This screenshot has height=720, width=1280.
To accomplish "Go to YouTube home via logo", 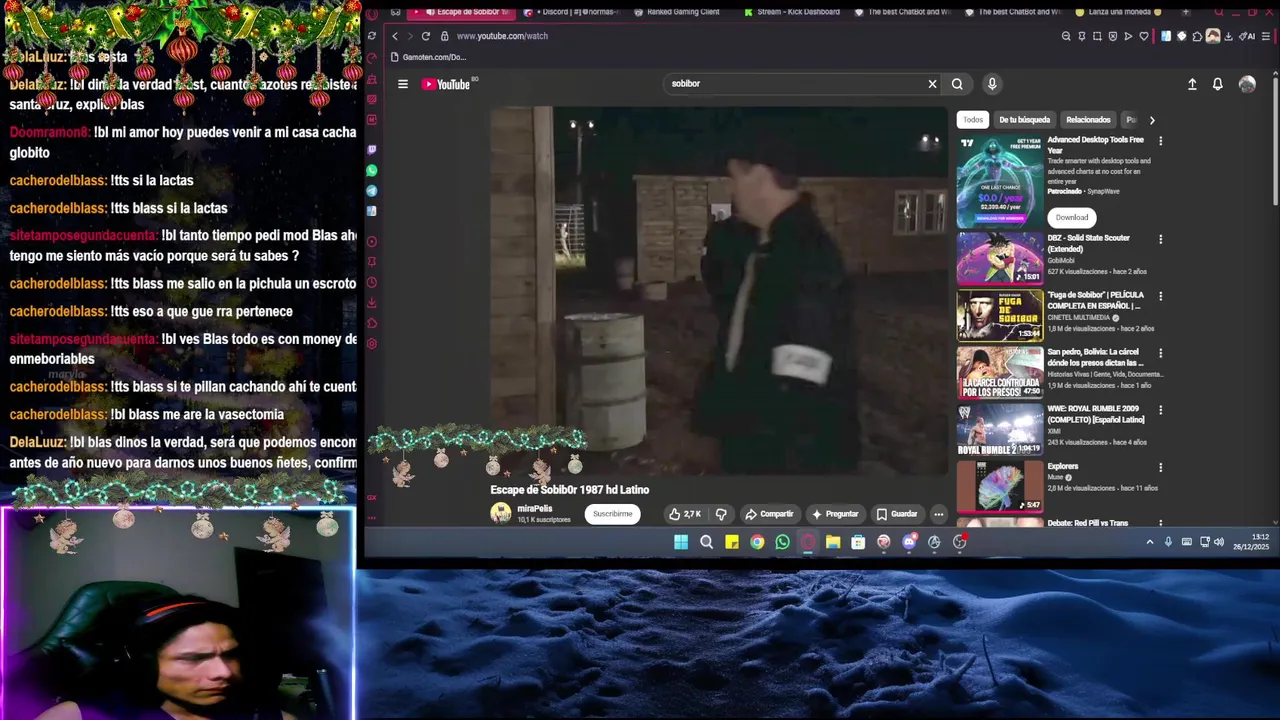I will (x=446, y=84).
